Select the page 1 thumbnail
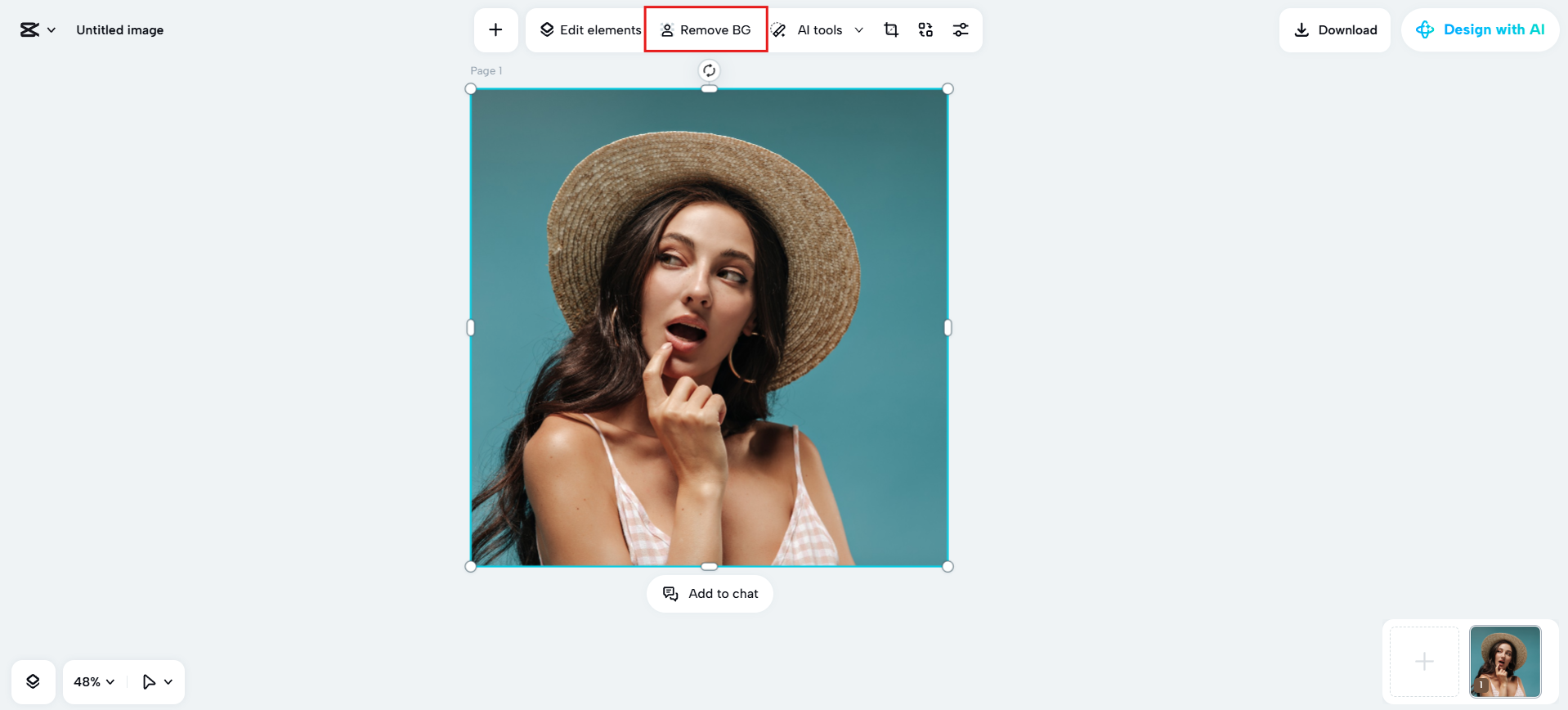This screenshot has width=1568, height=710. [1505, 661]
